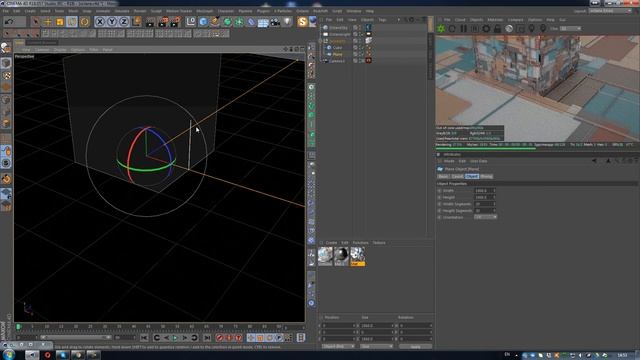Add a Cube primitive object

203,21
